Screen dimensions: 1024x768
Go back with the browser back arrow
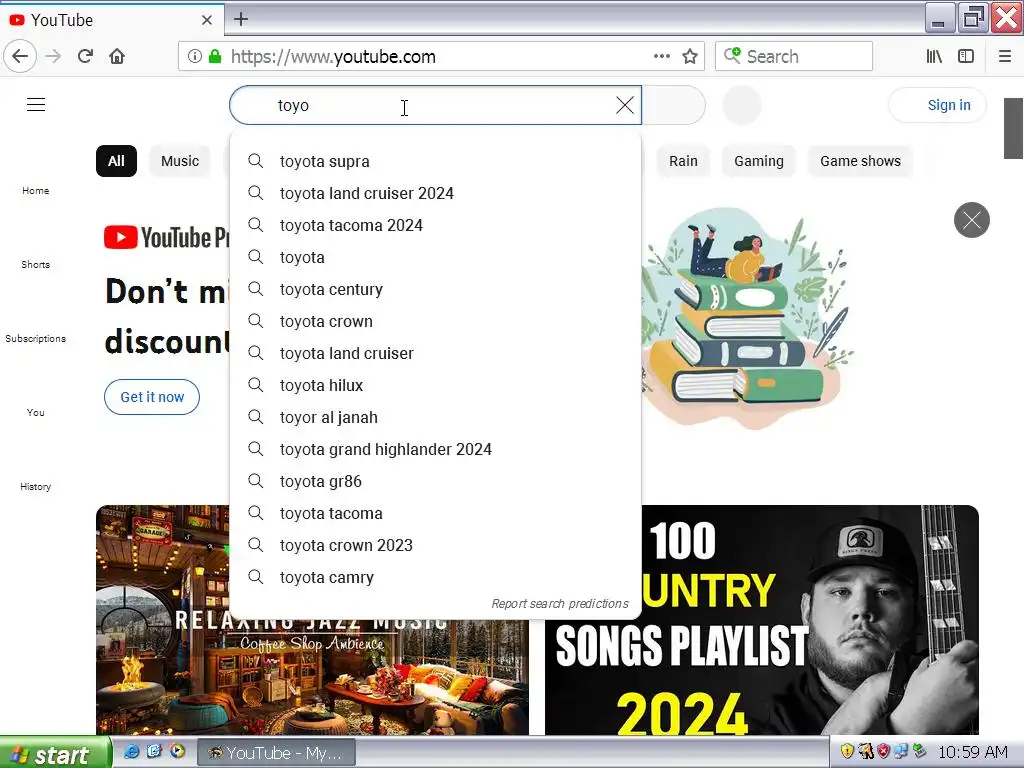[20, 56]
